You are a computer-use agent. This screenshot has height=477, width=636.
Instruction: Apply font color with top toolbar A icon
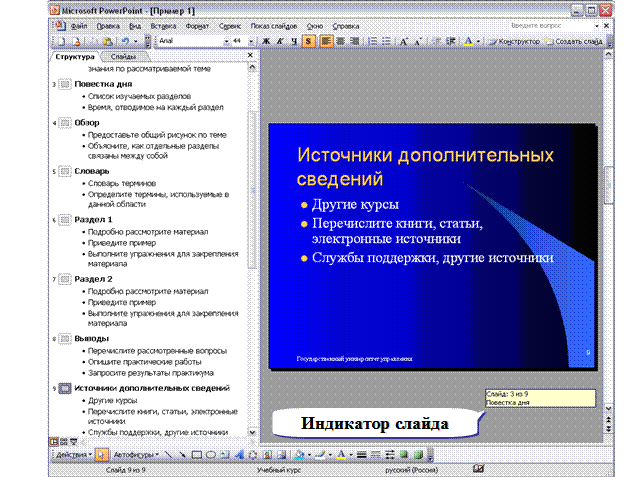tap(468, 41)
